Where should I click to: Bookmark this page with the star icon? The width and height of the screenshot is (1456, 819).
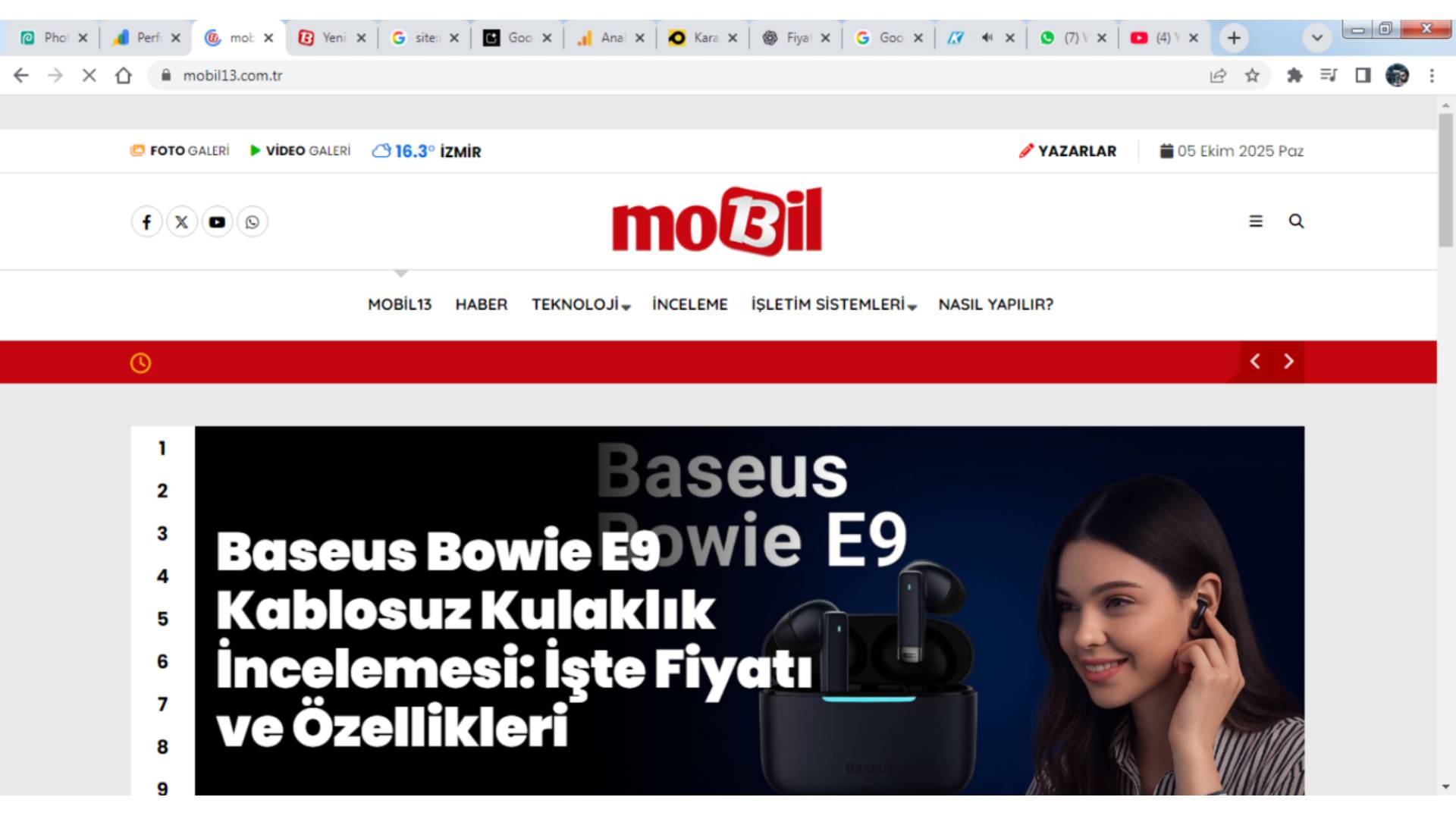click(1252, 76)
